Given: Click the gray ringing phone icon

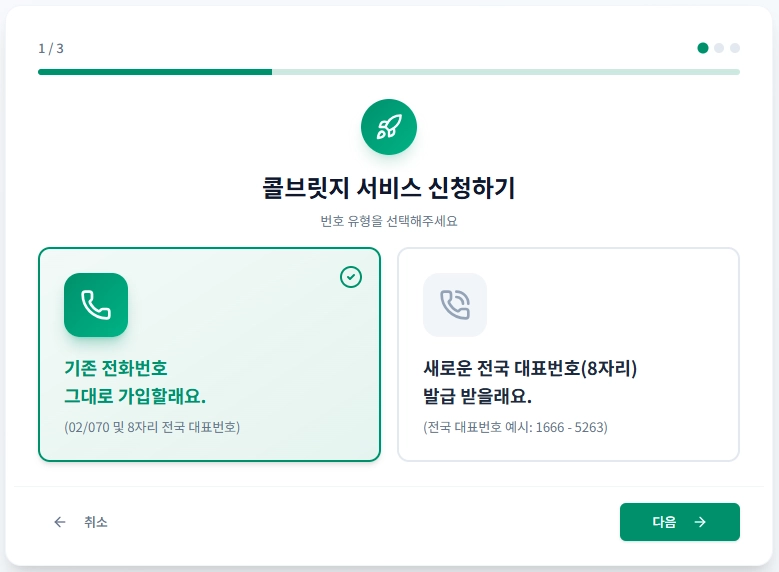Looking at the screenshot, I should click(x=455, y=305).
